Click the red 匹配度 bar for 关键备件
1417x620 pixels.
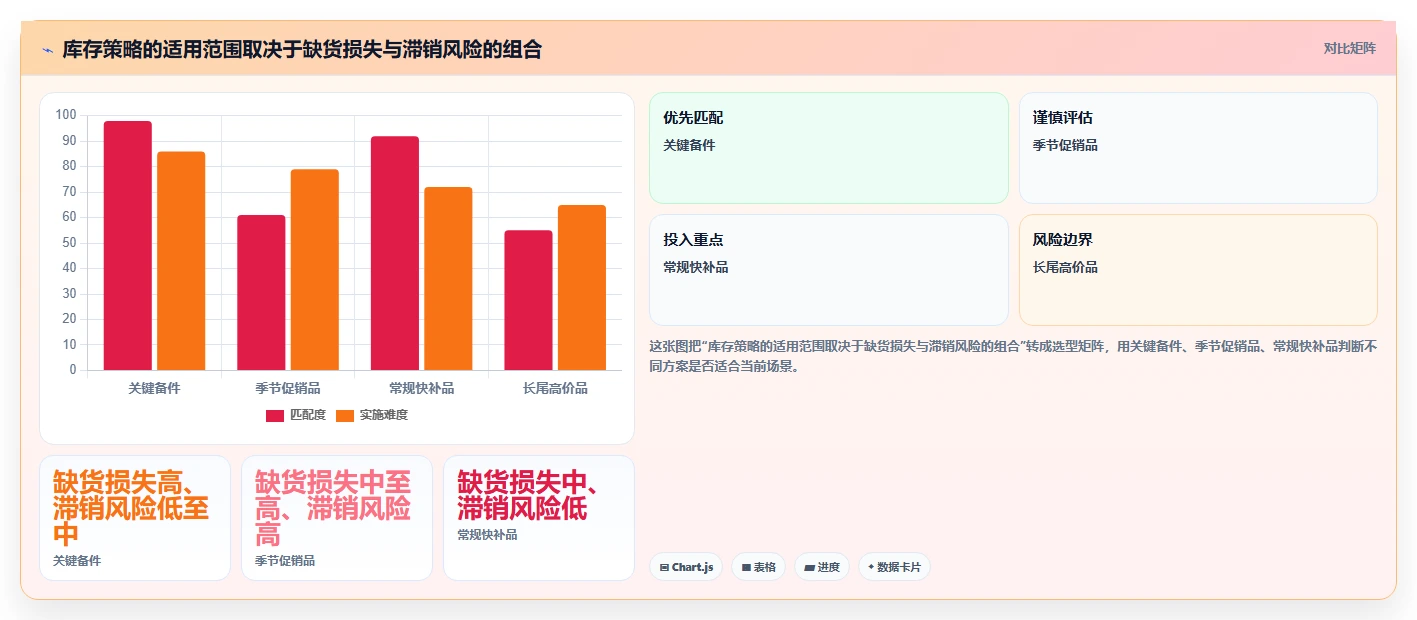(128, 246)
